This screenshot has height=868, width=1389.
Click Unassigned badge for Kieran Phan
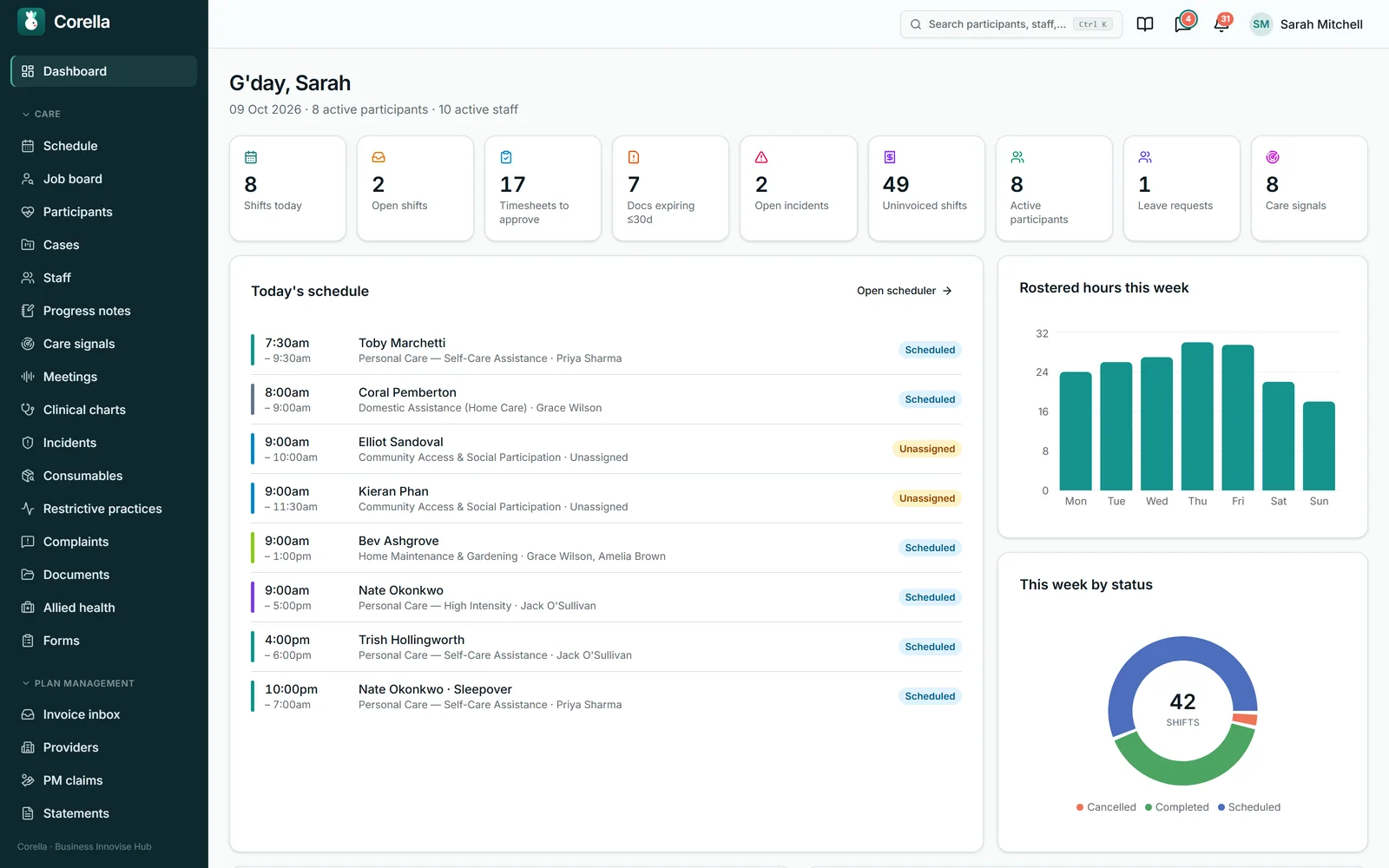(x=927, y=498)
